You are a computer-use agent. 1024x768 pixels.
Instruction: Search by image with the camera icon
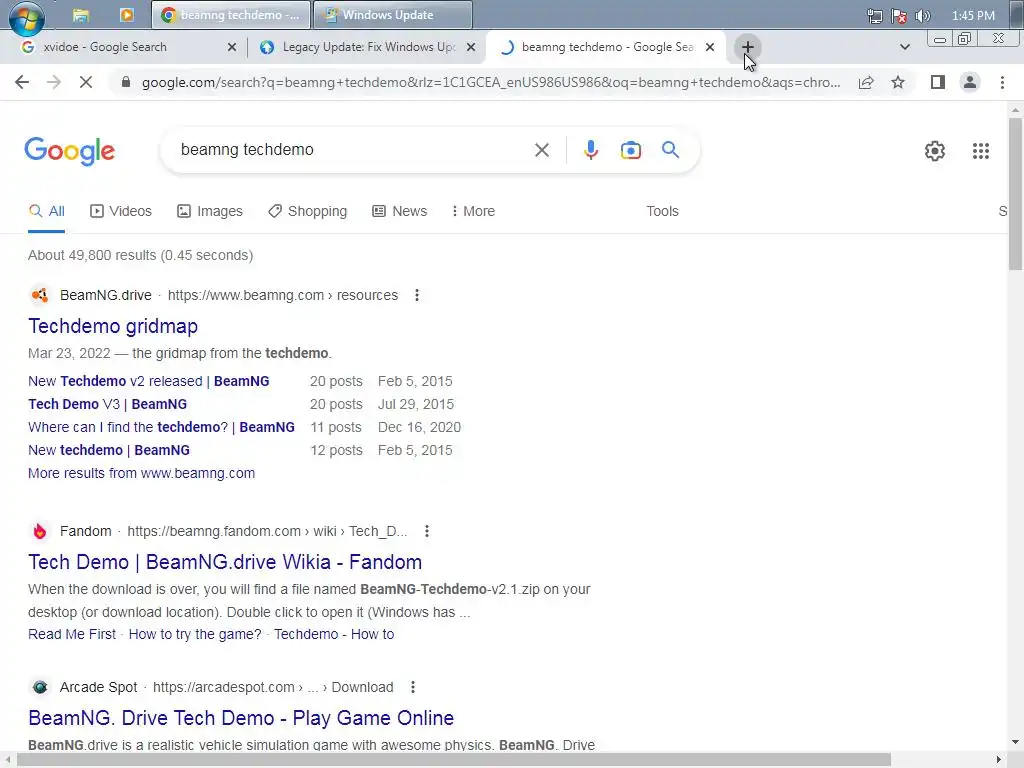pos(630,150)
